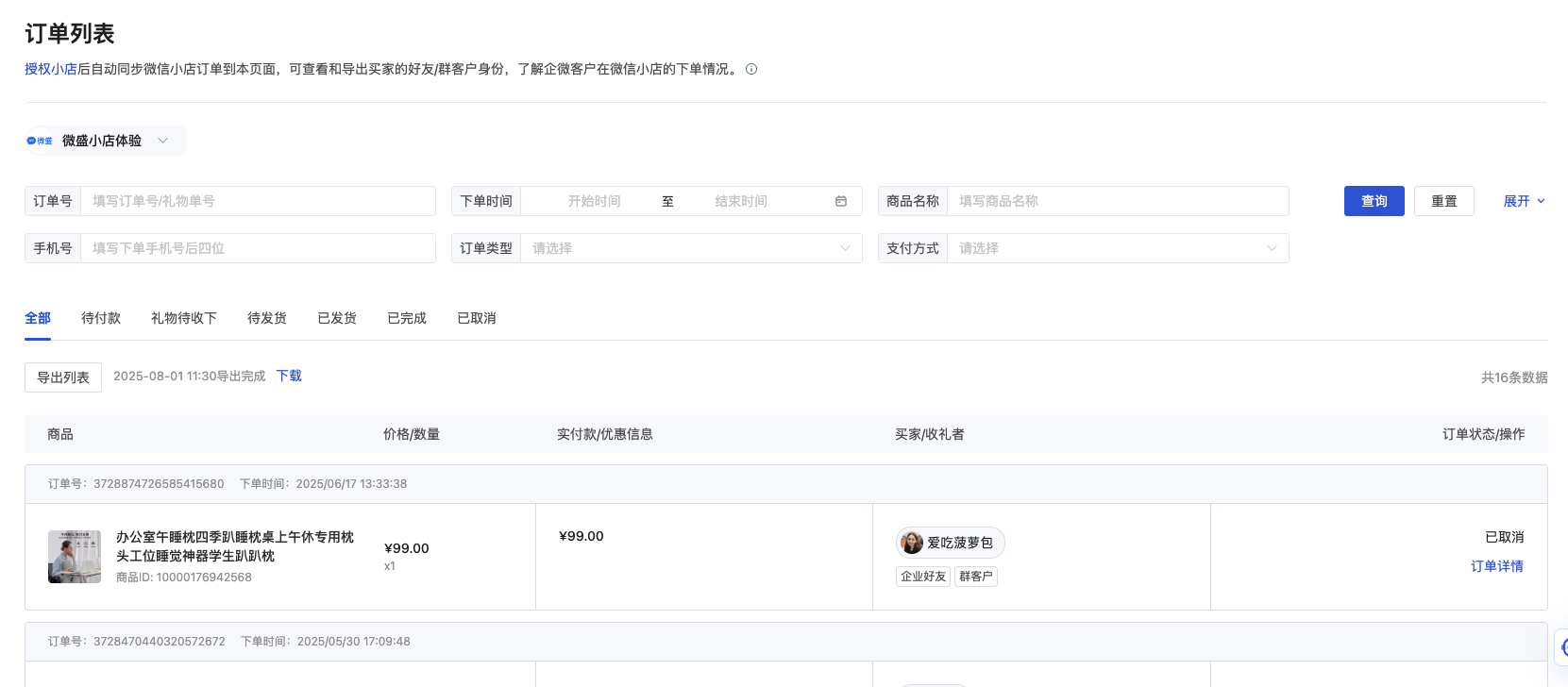Click the 结束时间 date field
This screenshot has height=687, width=1568.
[x=741, y=201]
